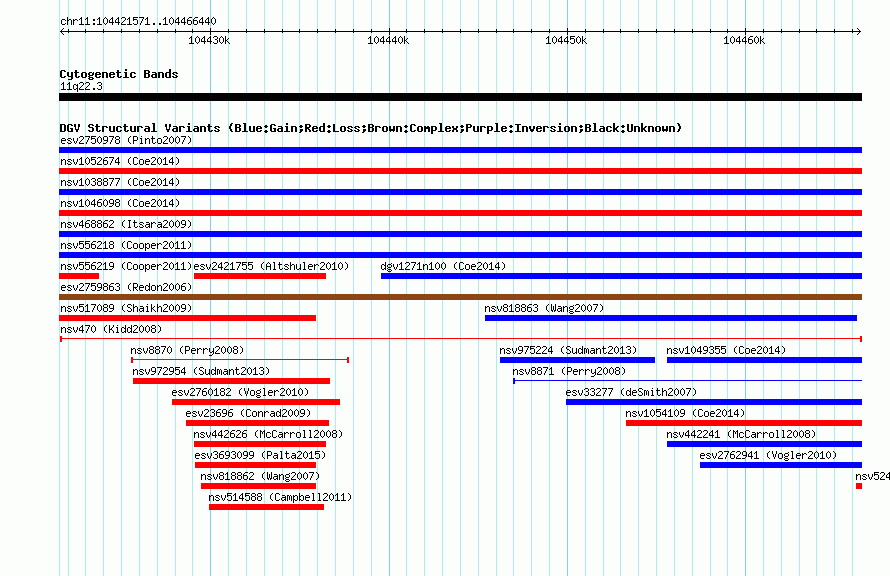890x576 pixels.
Task: Open variant nsv975224 (Sudmant2013) label
Action: (x=568, y=350)
